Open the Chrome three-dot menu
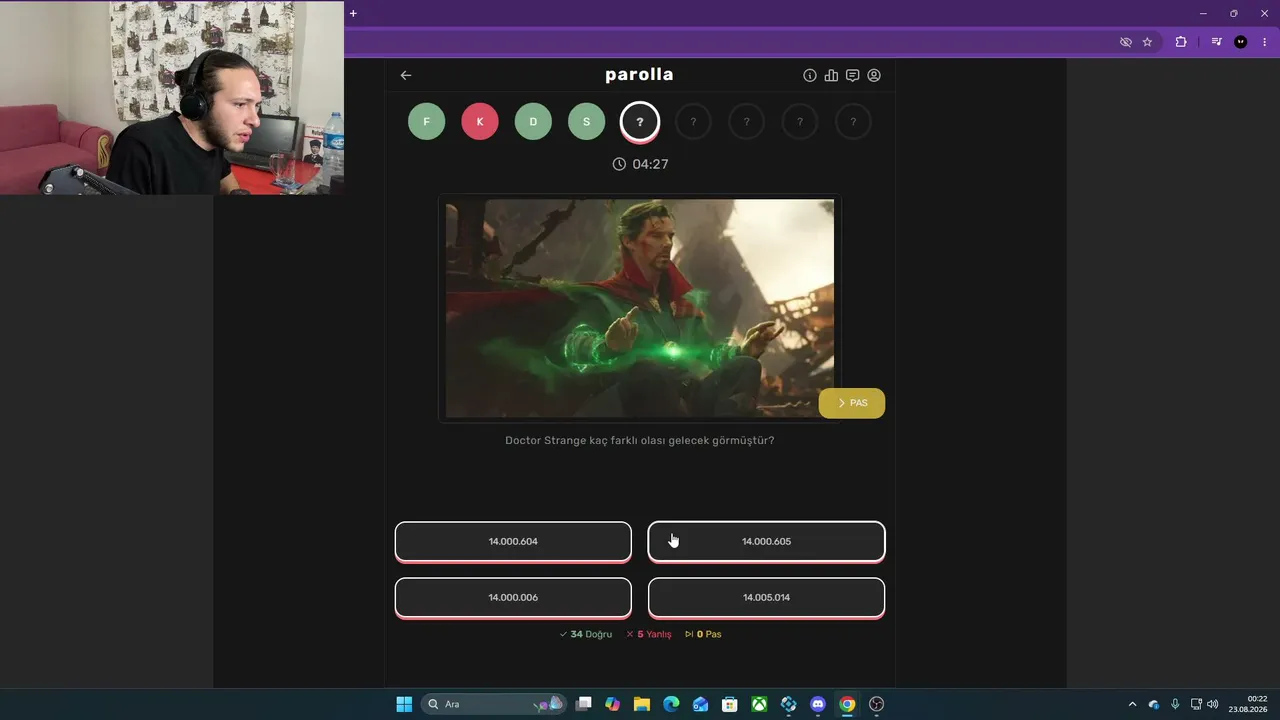 click(1265, 42)
